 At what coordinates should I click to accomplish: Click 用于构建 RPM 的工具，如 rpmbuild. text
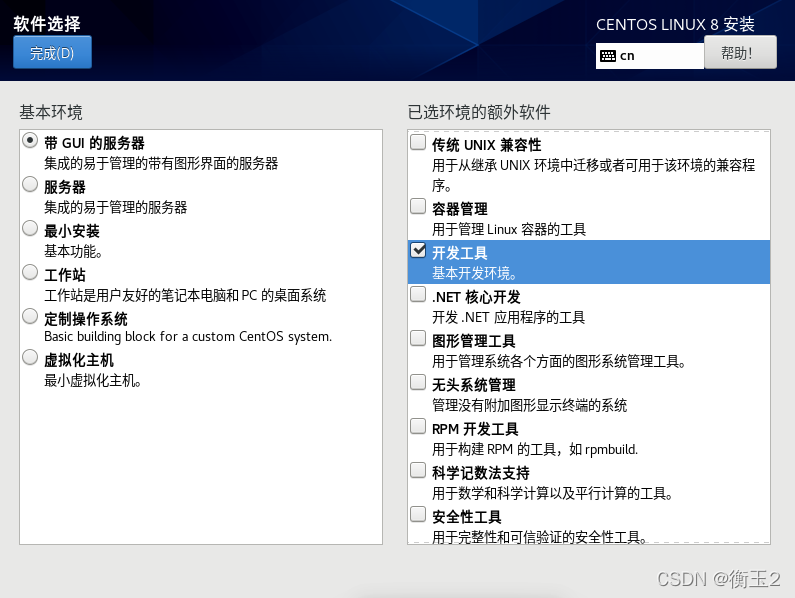pyautogui.click(x=535, y=449)
